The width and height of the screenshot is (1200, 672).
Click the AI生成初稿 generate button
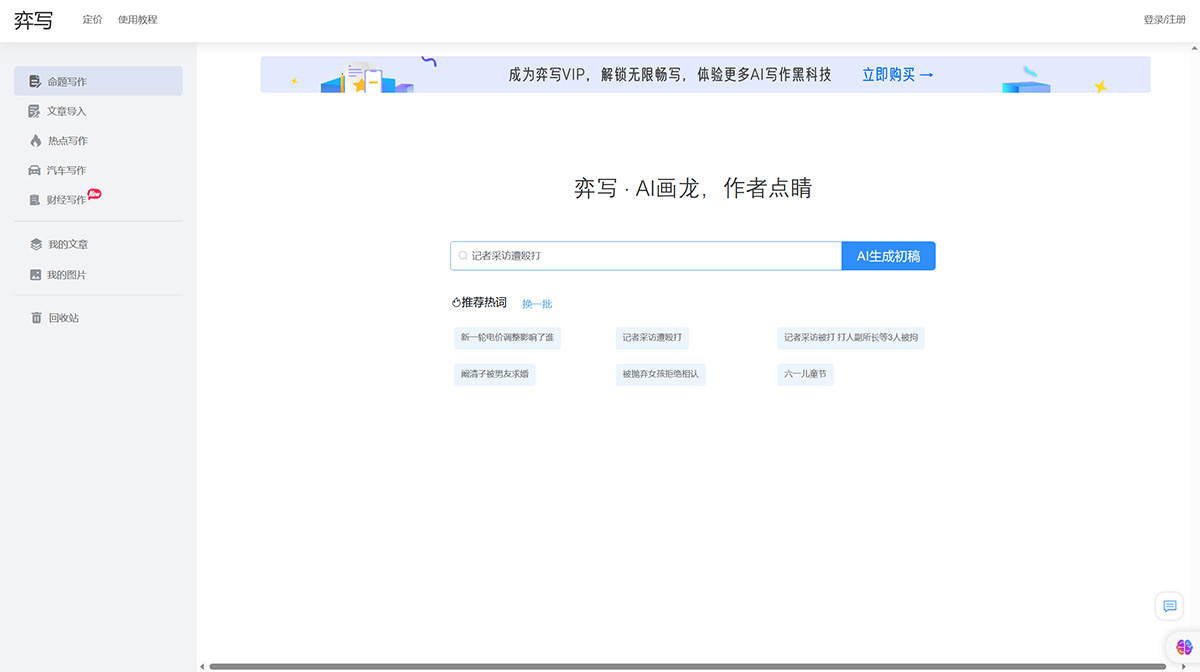click(x=888, y=256)
